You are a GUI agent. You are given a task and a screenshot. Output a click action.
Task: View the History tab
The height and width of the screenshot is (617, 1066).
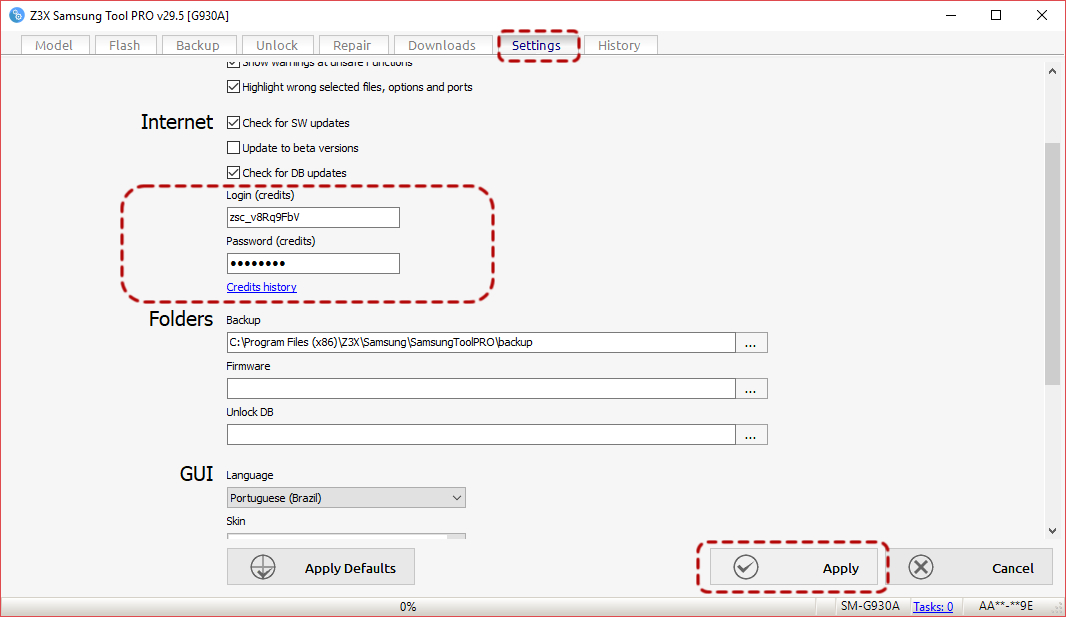click(x=620, y=45)
